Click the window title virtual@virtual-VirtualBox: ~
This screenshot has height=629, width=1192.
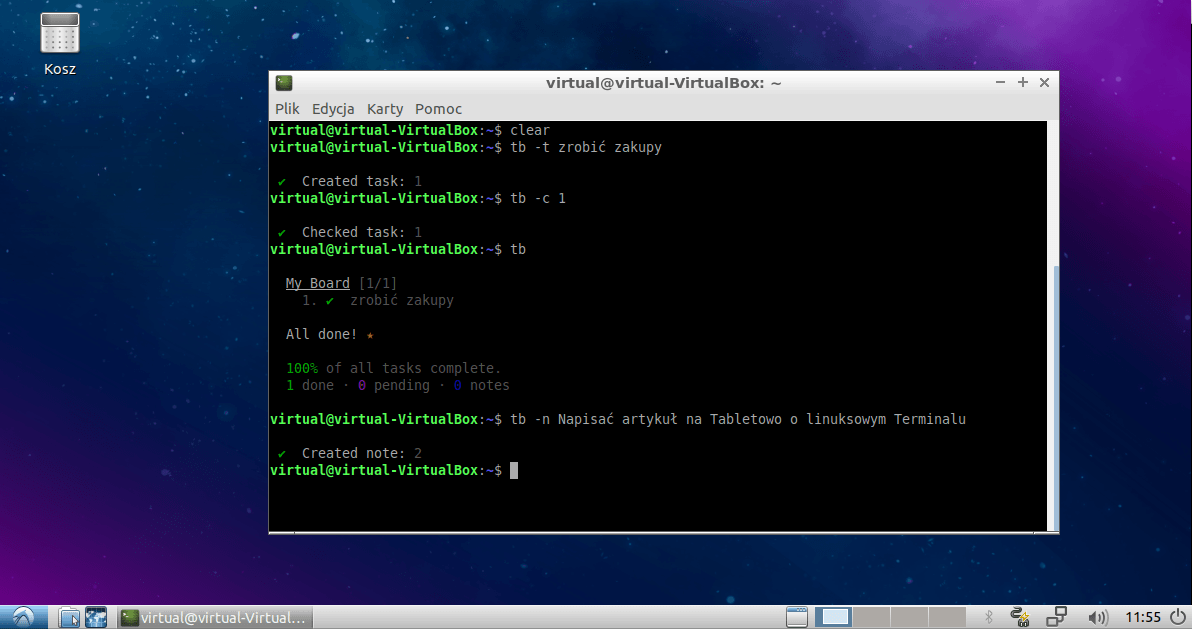[x=663, y=83]
